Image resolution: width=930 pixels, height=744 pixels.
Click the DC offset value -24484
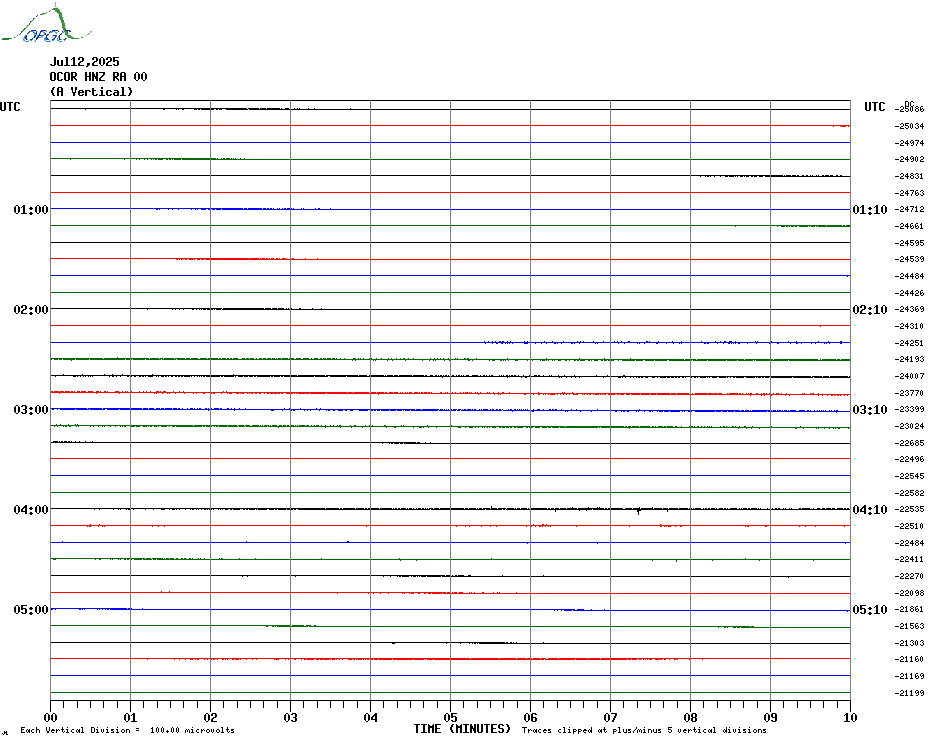pos(909,276)
